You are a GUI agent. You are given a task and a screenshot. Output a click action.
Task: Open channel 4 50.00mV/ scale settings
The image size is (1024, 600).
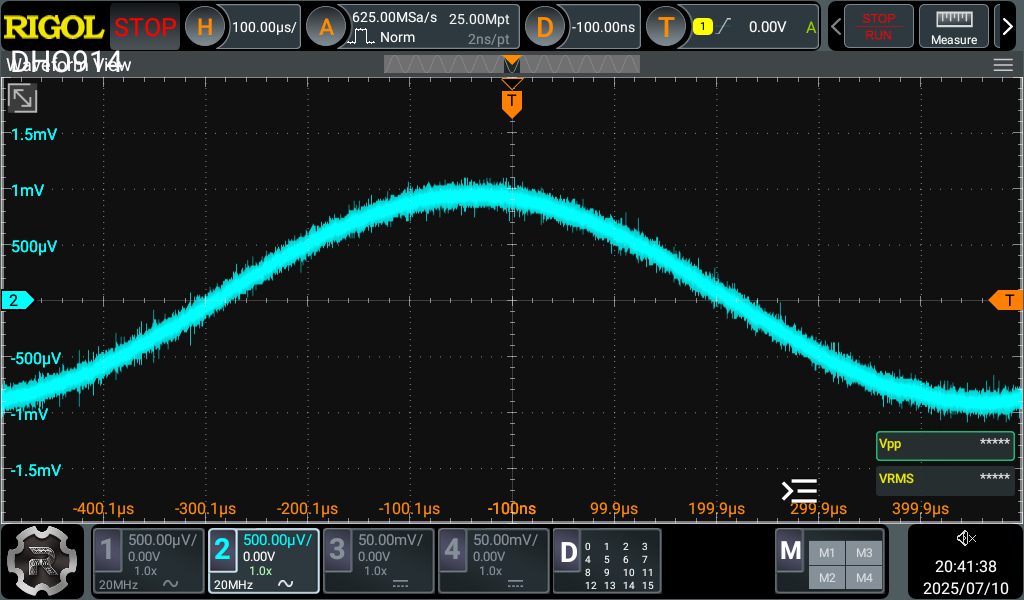pos(505,540)
